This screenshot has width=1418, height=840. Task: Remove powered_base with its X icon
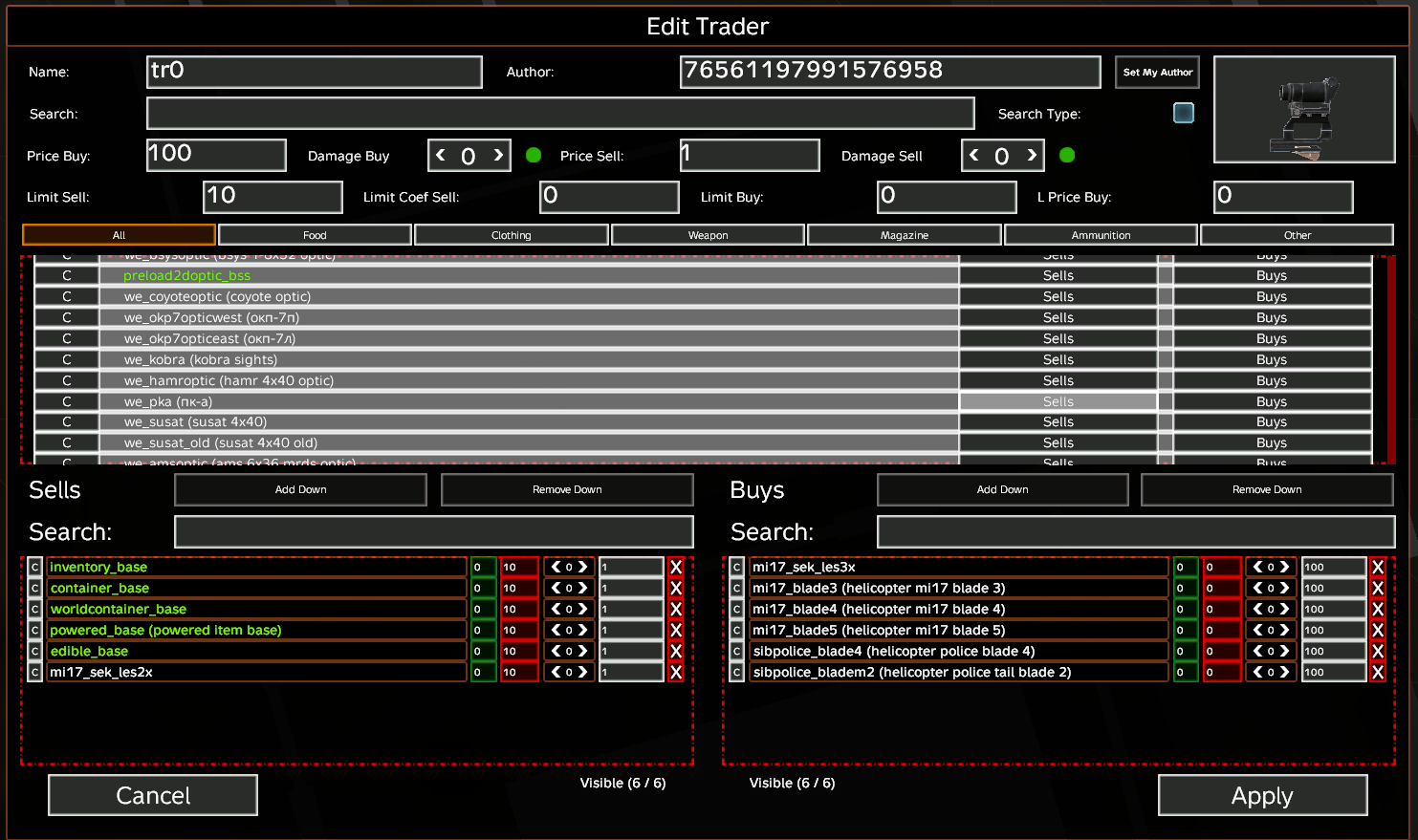(x=676, y=630)
